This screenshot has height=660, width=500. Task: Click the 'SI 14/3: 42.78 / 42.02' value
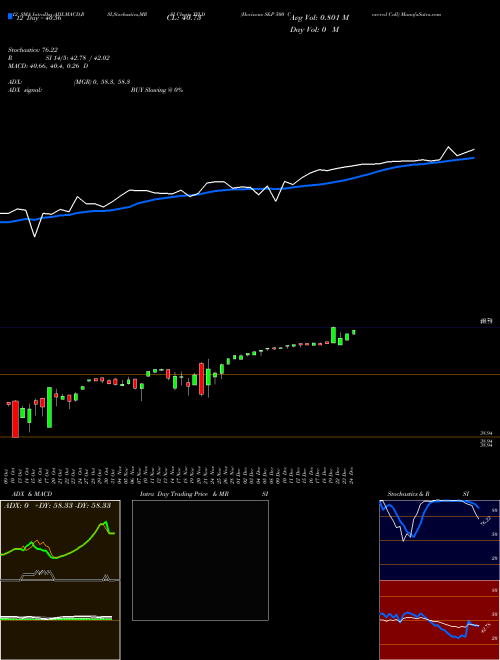pyautogui.click(x=78, y=58)
